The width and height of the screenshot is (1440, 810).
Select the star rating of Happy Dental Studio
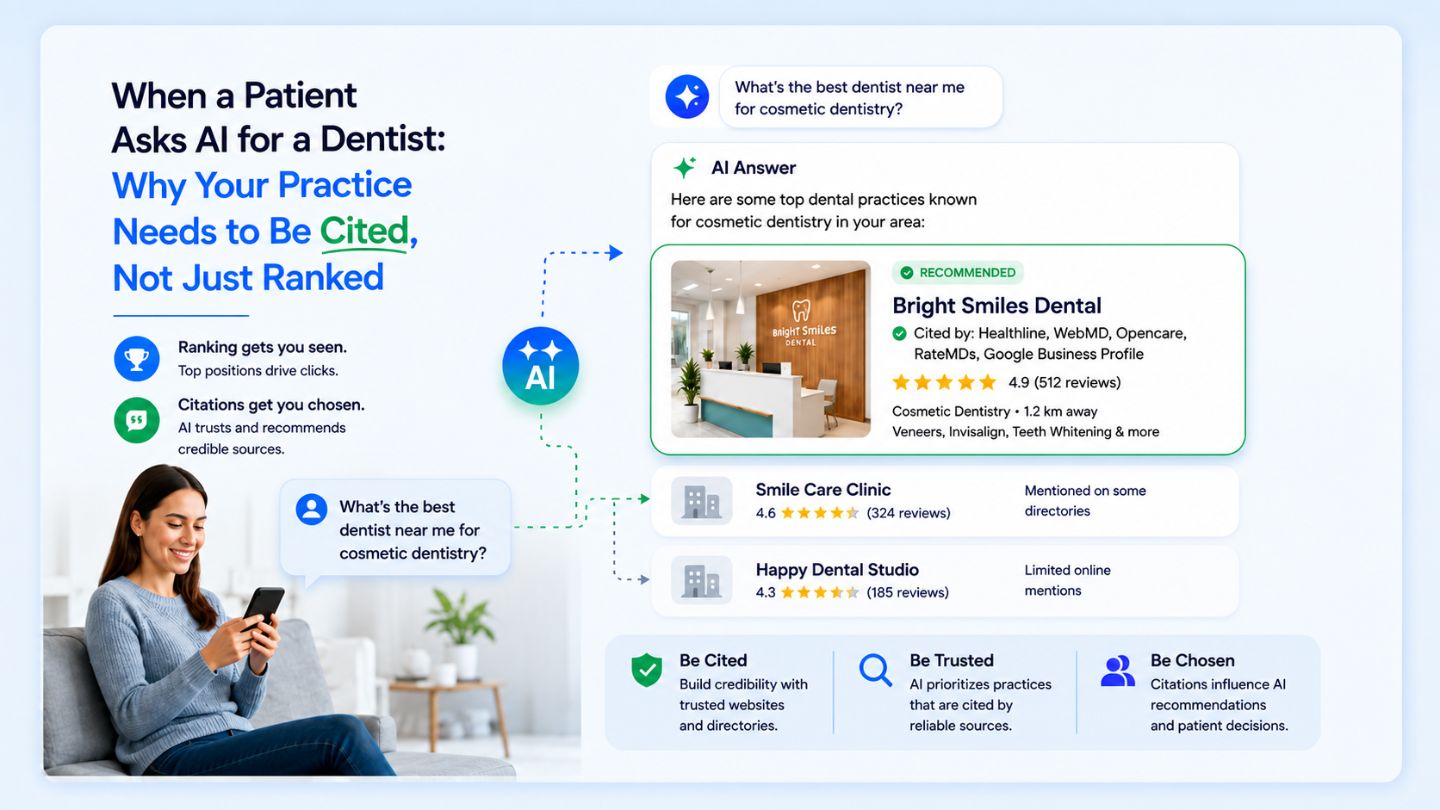pyautogui.click(x=819, y=592)
